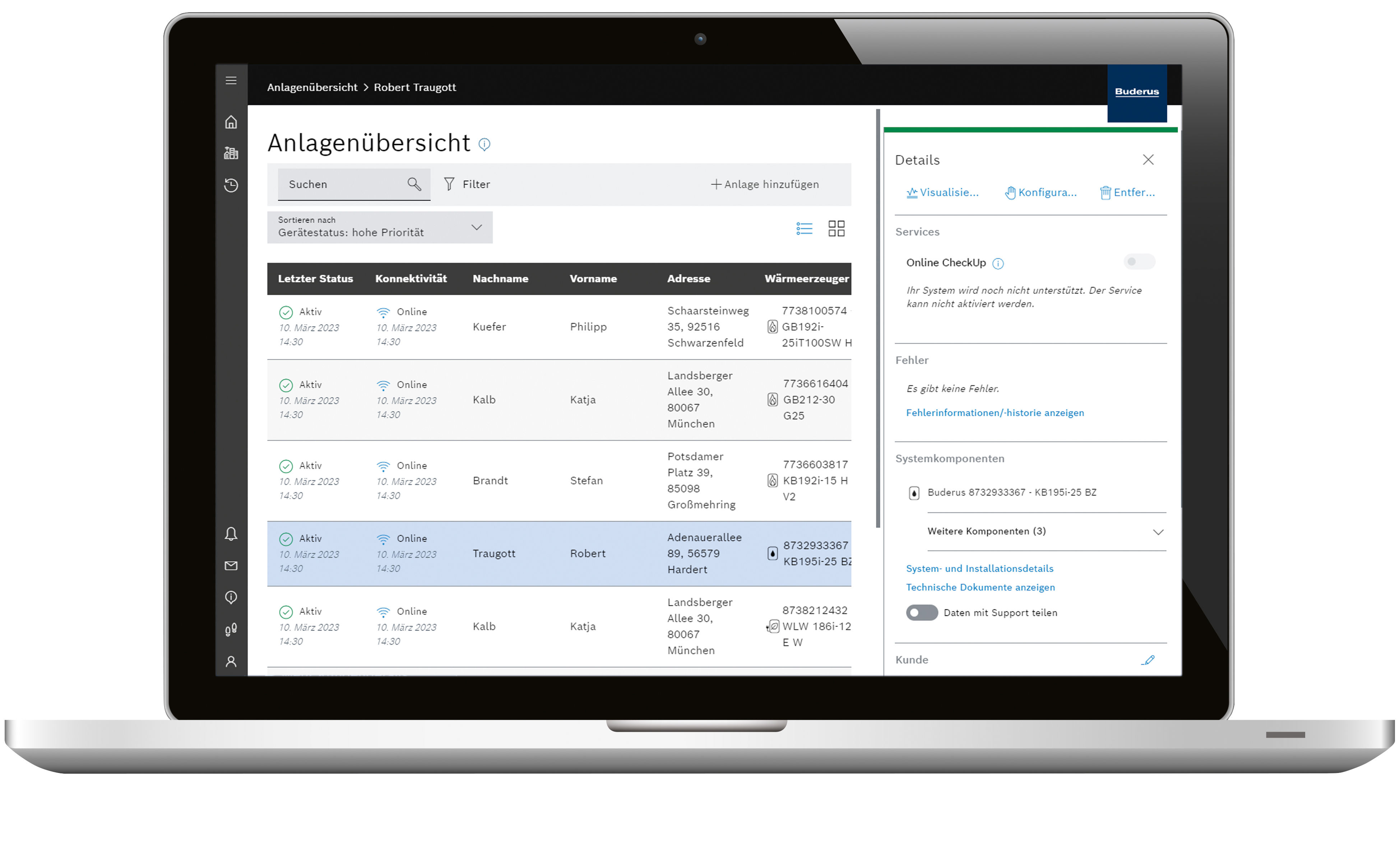
Task: Click Anlage hinzufügen button
Action: (x=765, y=184)
